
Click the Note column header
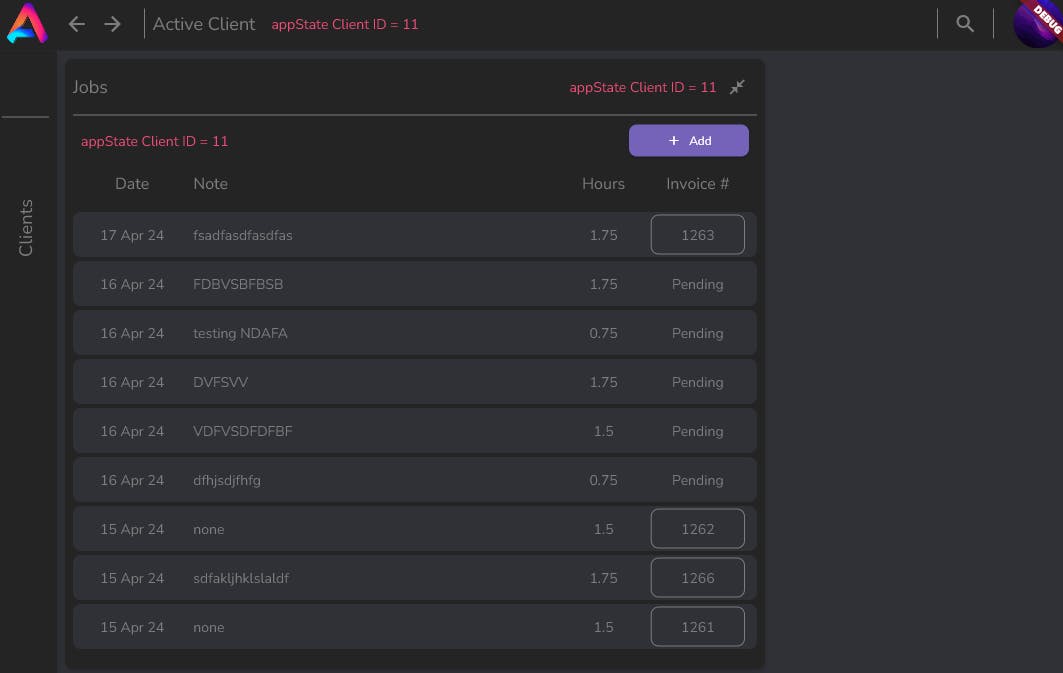pyautogui.click(x=210, y=184)
